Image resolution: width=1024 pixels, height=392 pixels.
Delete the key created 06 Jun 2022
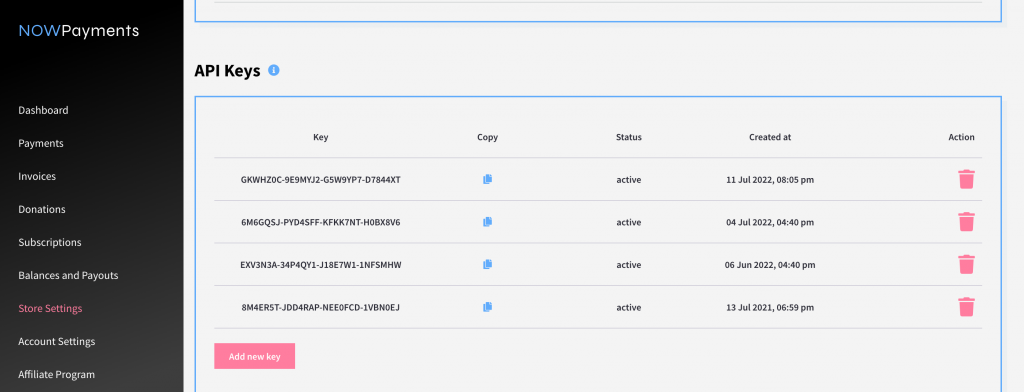tap(966, 264)
